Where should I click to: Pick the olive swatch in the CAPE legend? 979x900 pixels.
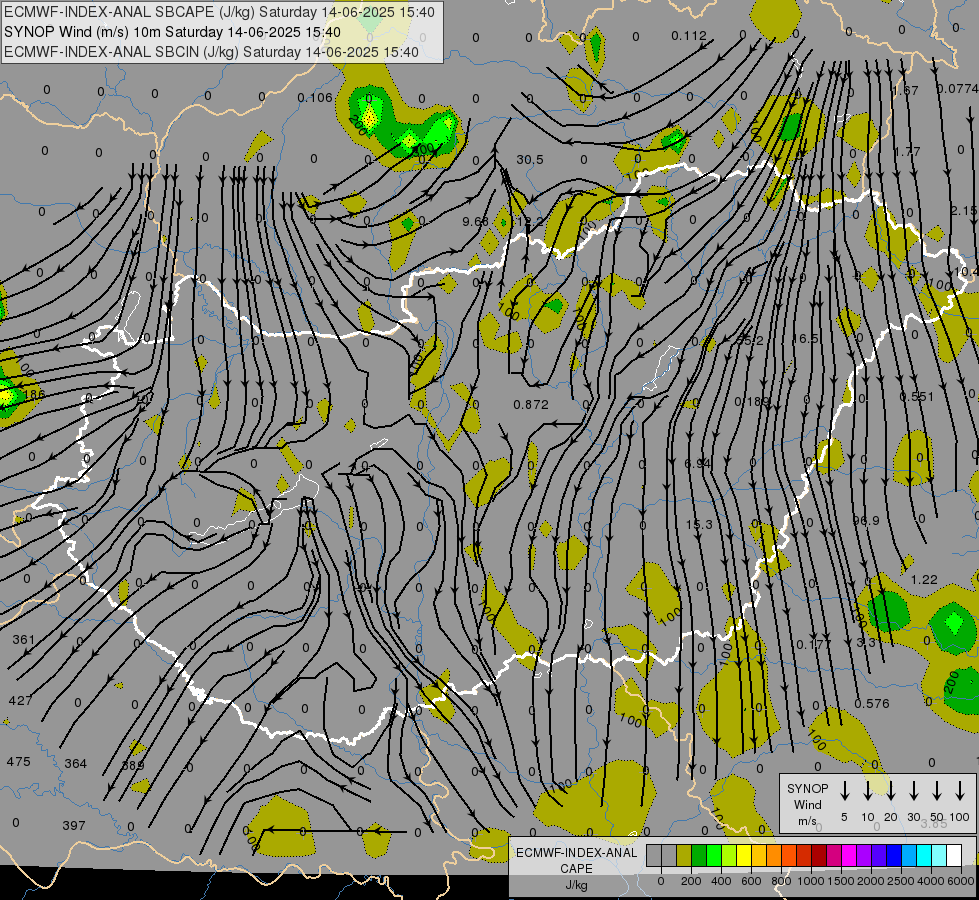pos(684,856)
